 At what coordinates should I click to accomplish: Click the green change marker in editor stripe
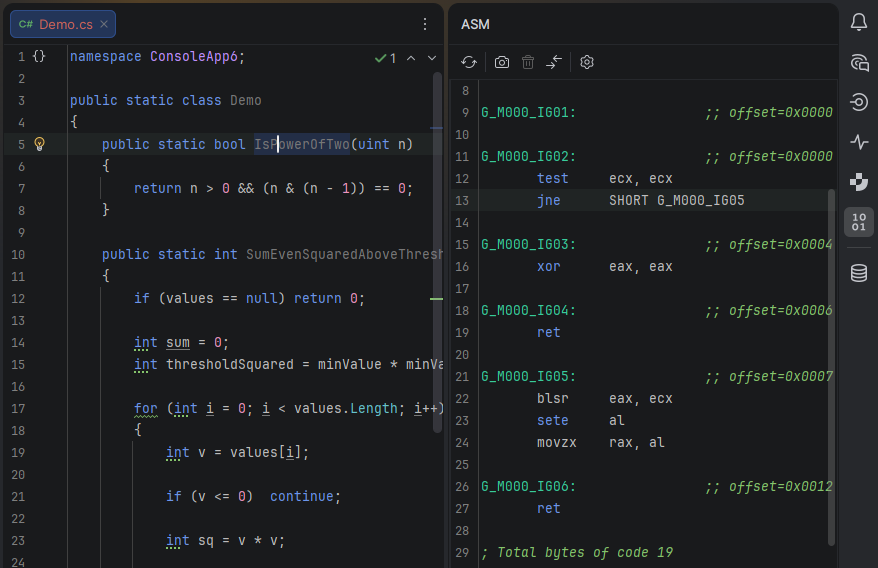point(436,299)
